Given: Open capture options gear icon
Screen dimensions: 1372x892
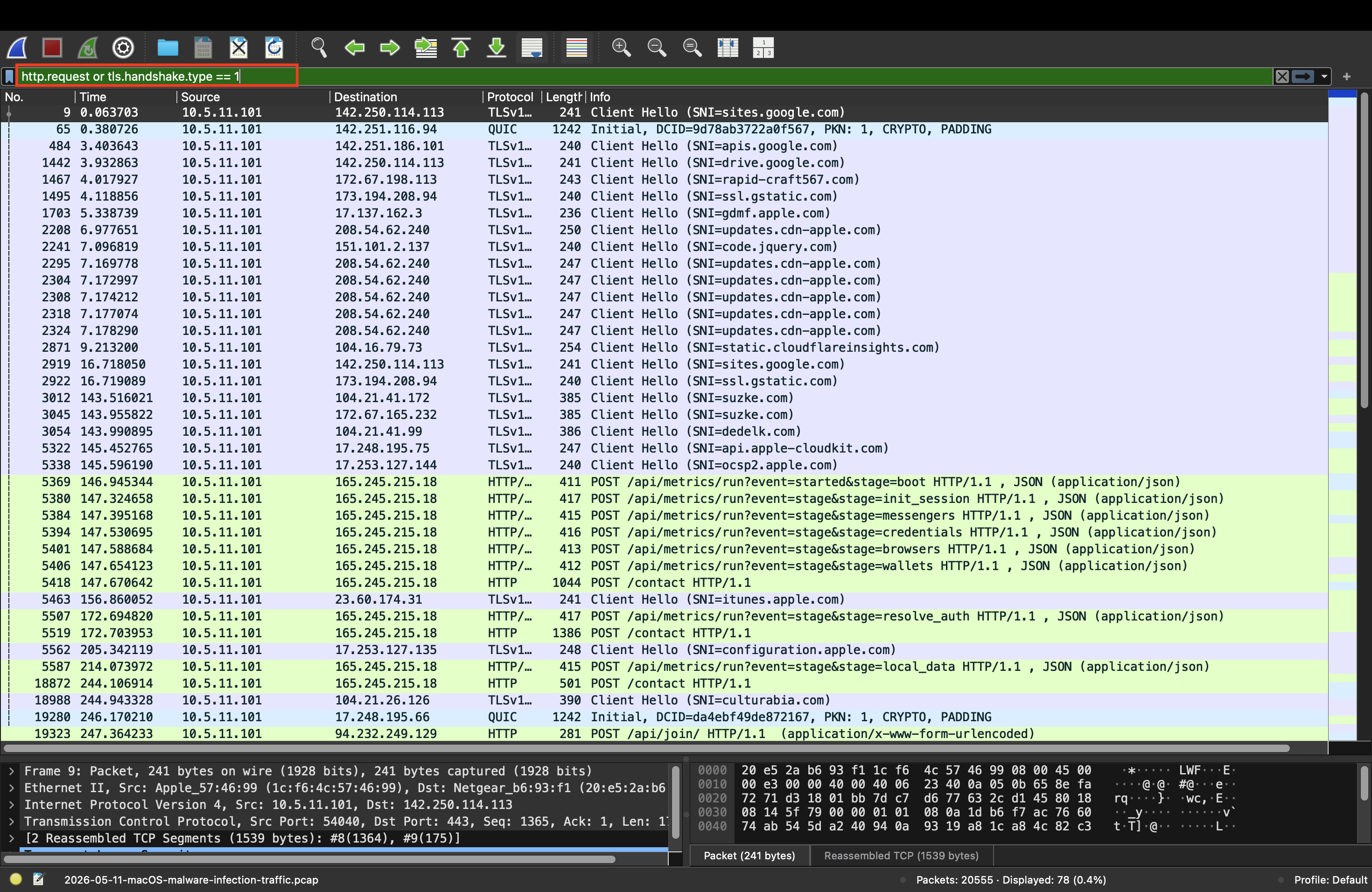Looking at the screenshot, I should click(x=123, y=47).
